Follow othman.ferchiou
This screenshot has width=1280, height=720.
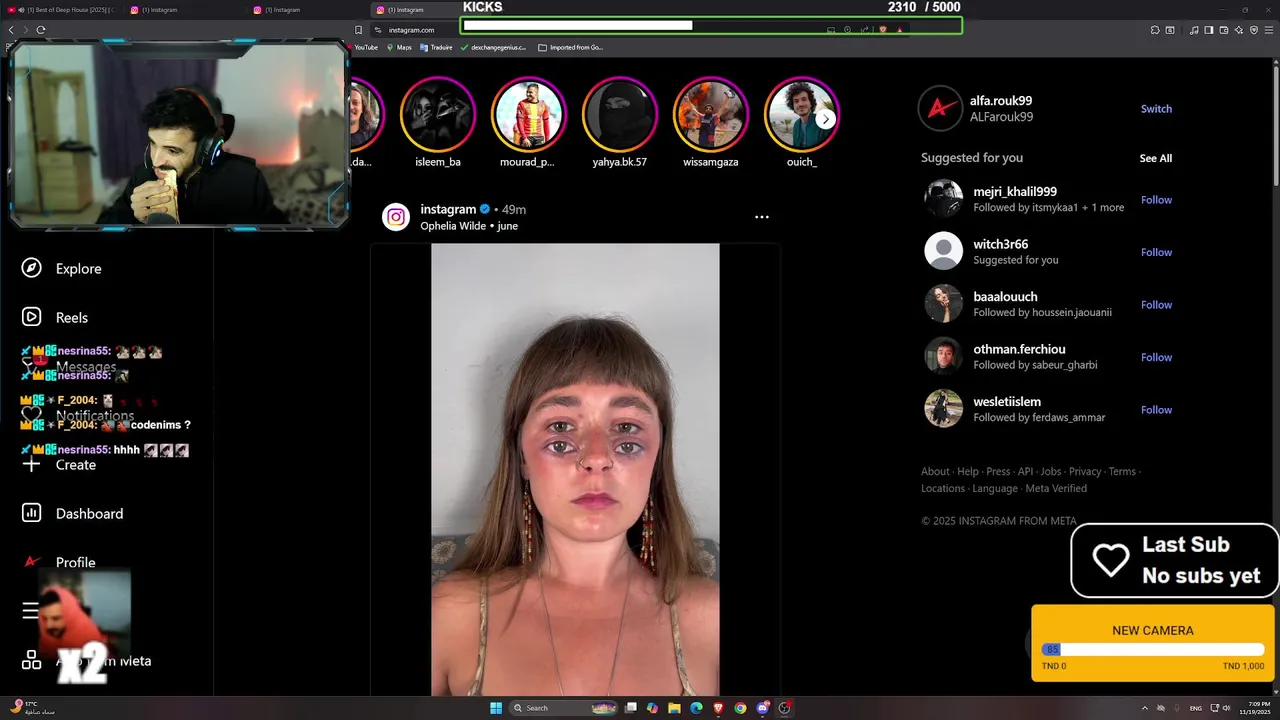pyautogui.click(x=1156, y=357)
